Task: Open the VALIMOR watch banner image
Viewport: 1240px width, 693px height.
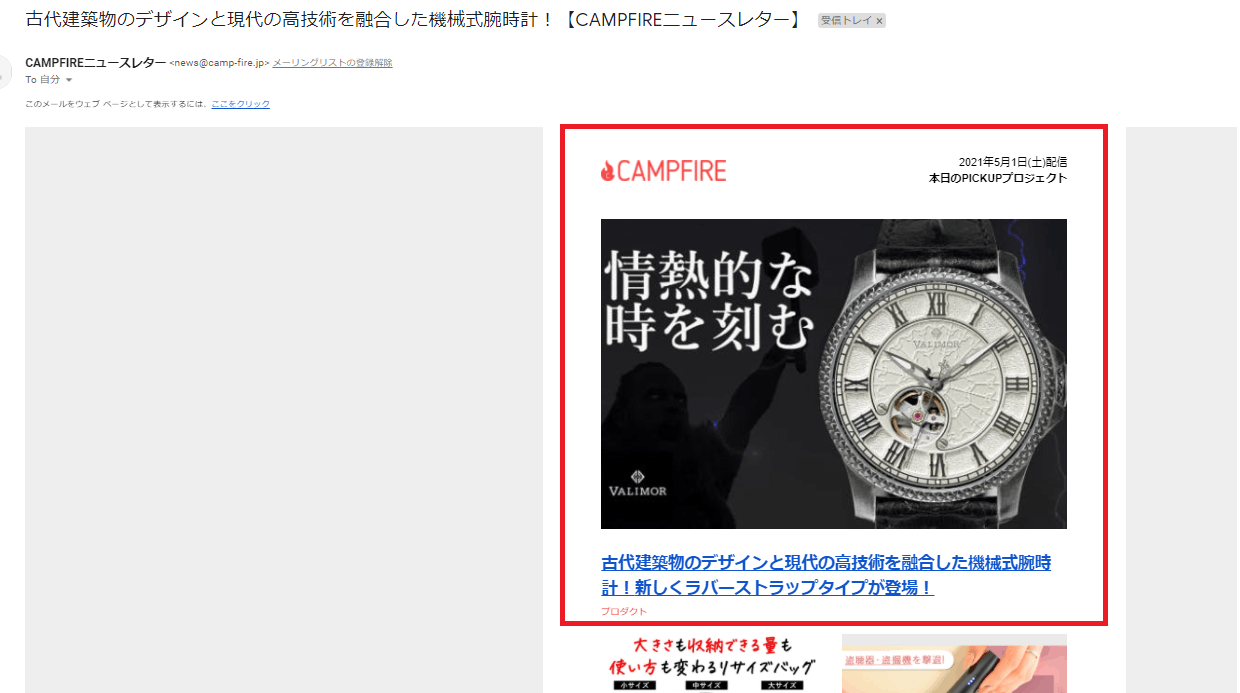Action: (833, 374)
